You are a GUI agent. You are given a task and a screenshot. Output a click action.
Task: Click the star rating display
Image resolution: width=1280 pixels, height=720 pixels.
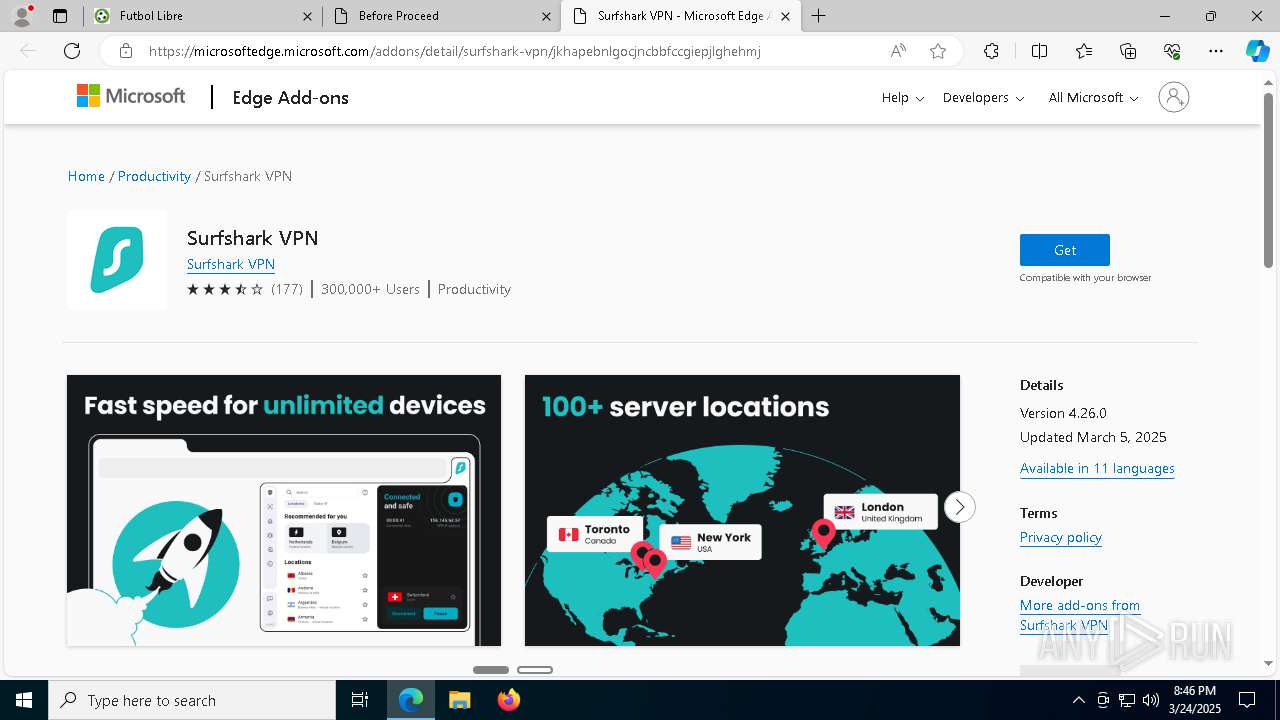[225, 289]
